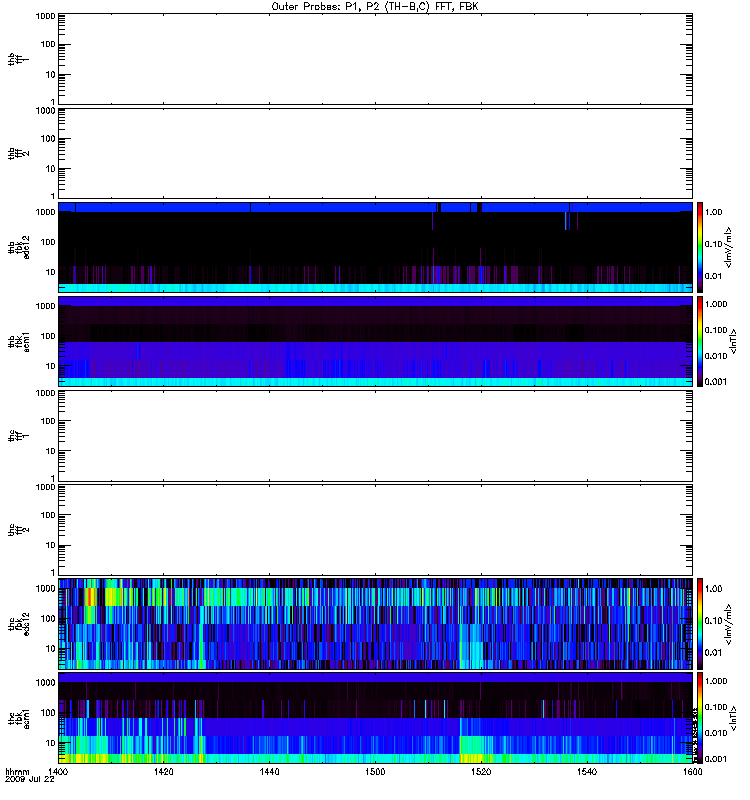Click the "thb fff 1" y-axis label

pos(19,59)
